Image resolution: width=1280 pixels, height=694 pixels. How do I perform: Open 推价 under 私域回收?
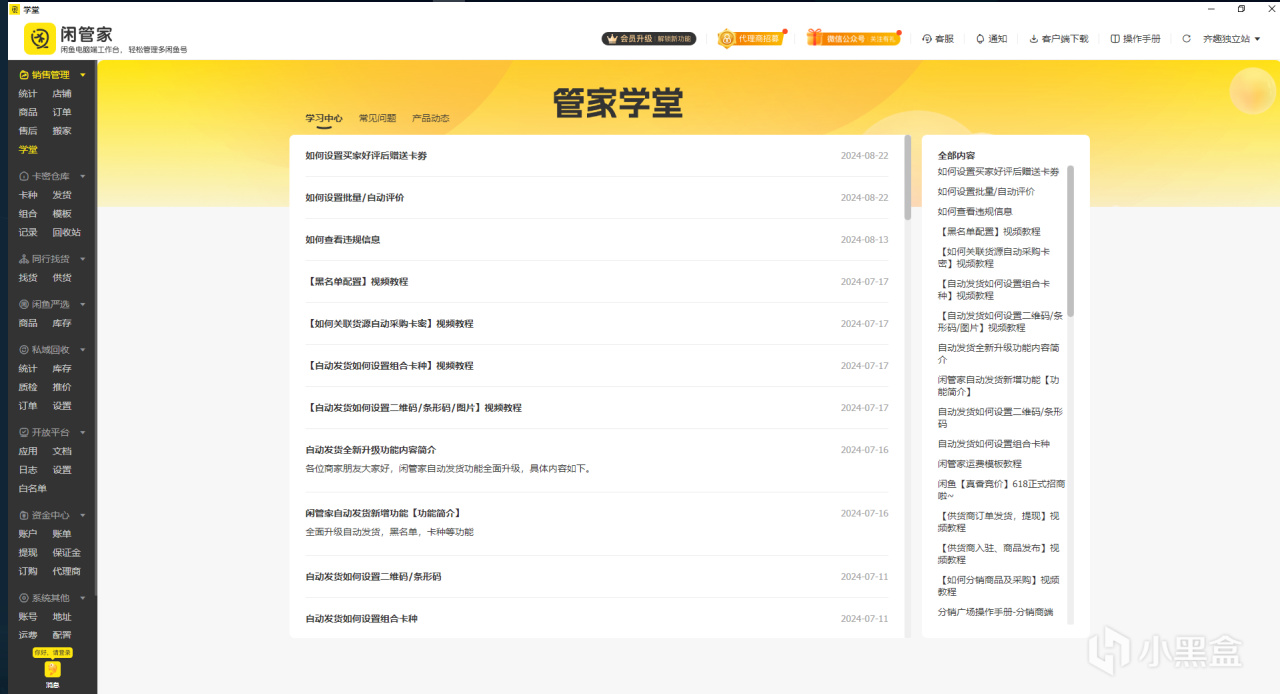62,387
